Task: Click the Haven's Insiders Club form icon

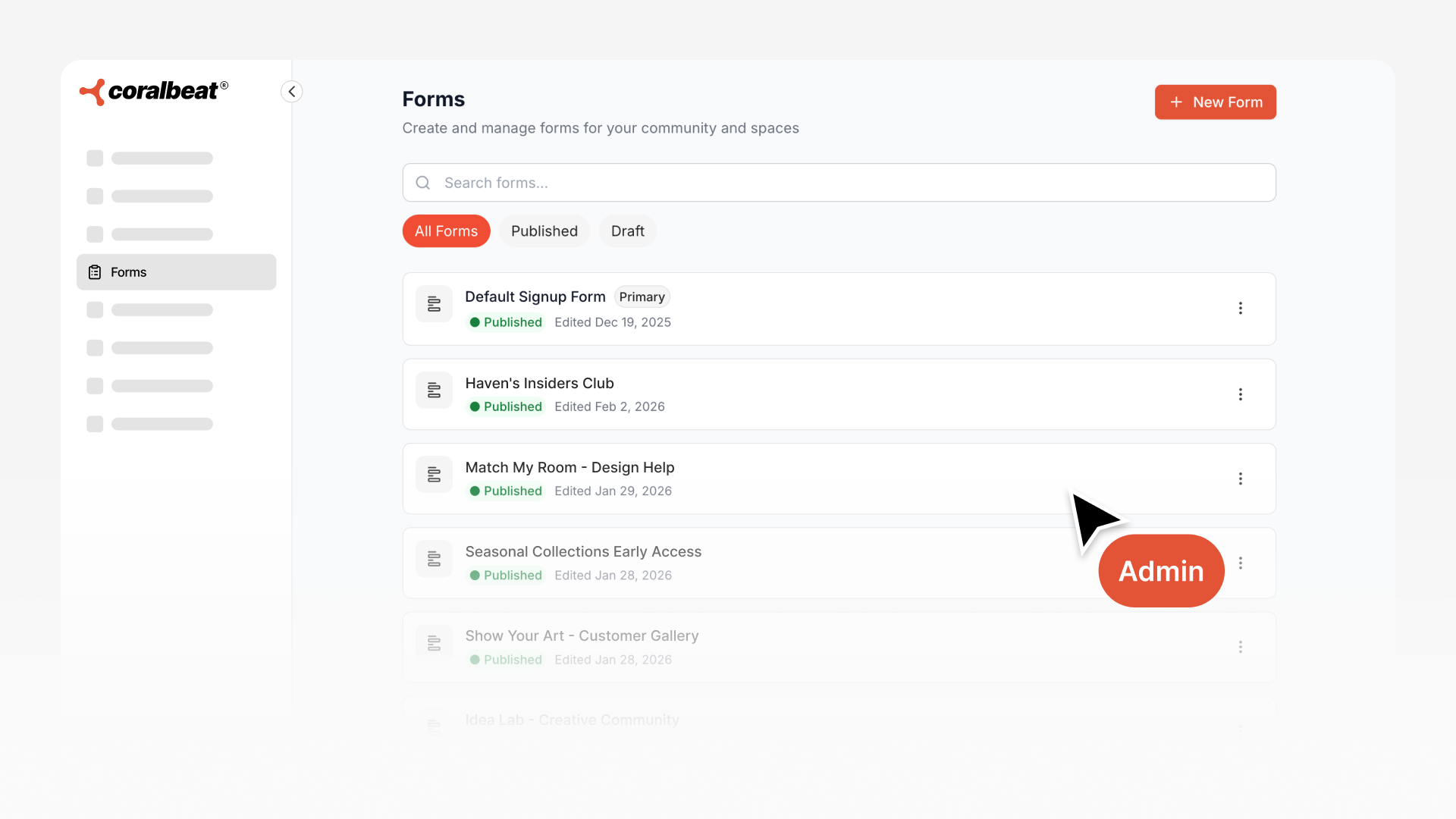Action: 434,391
